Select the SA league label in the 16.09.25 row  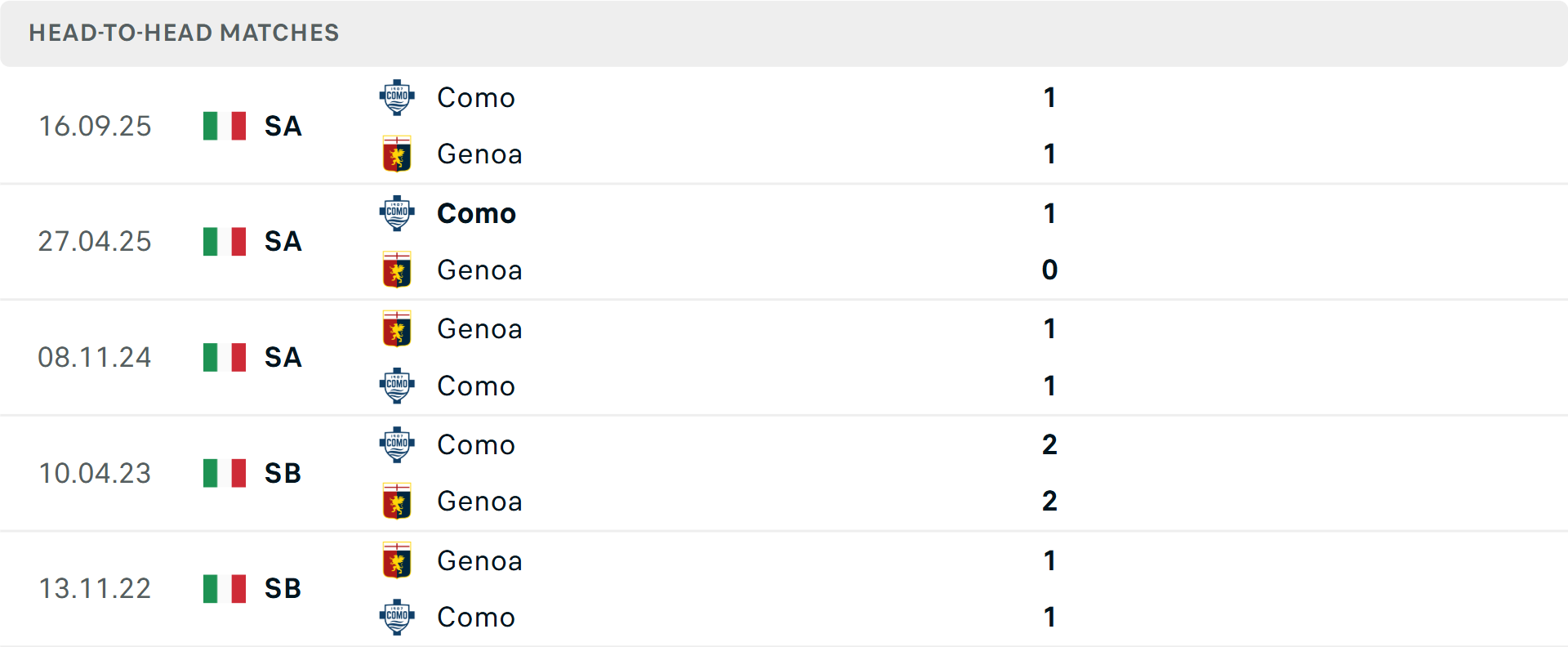coord(282,126)
